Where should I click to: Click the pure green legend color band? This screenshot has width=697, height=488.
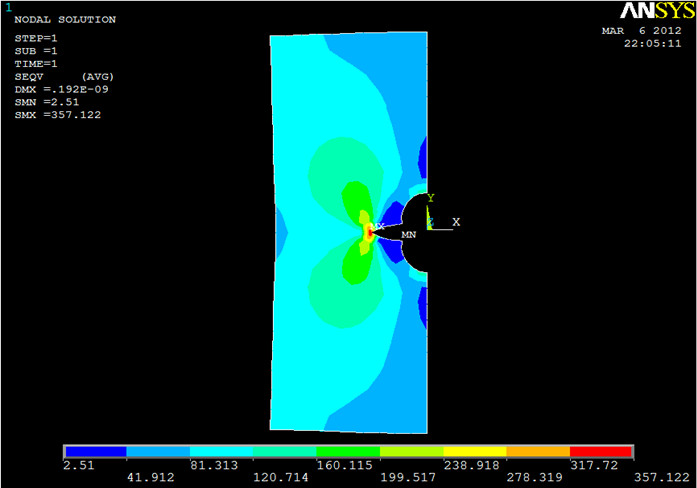348,452
